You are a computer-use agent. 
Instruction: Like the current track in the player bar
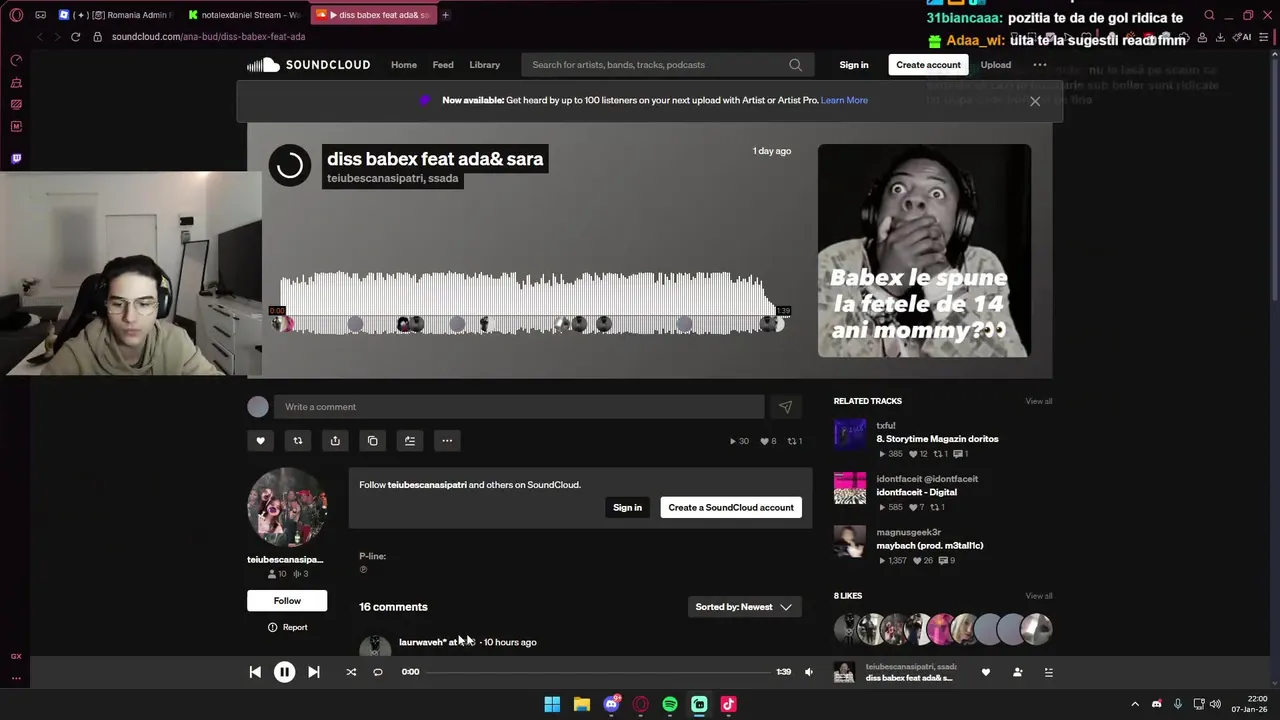tap(985, 672)
